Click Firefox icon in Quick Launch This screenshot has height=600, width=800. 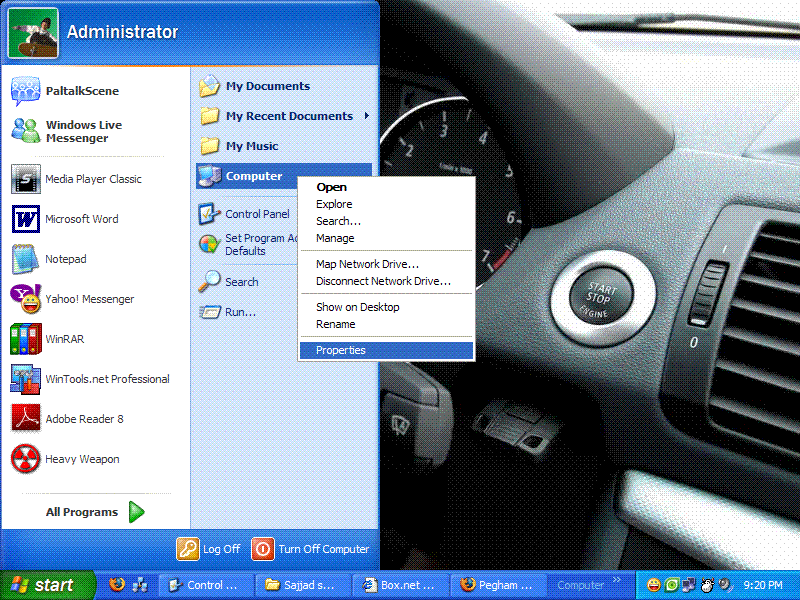(x=117, y=585)
